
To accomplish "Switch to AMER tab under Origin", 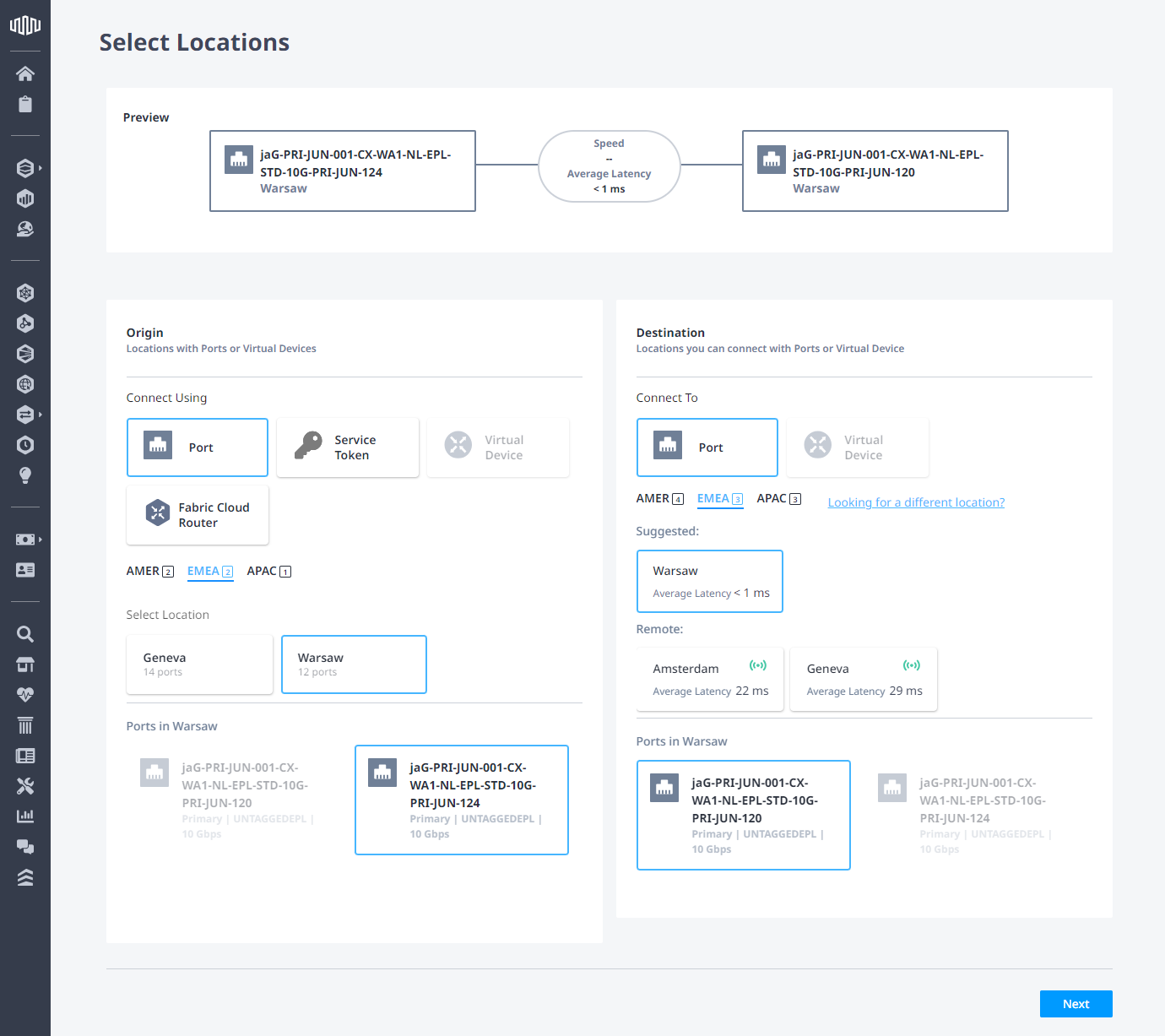I will [x=149, y=572].
